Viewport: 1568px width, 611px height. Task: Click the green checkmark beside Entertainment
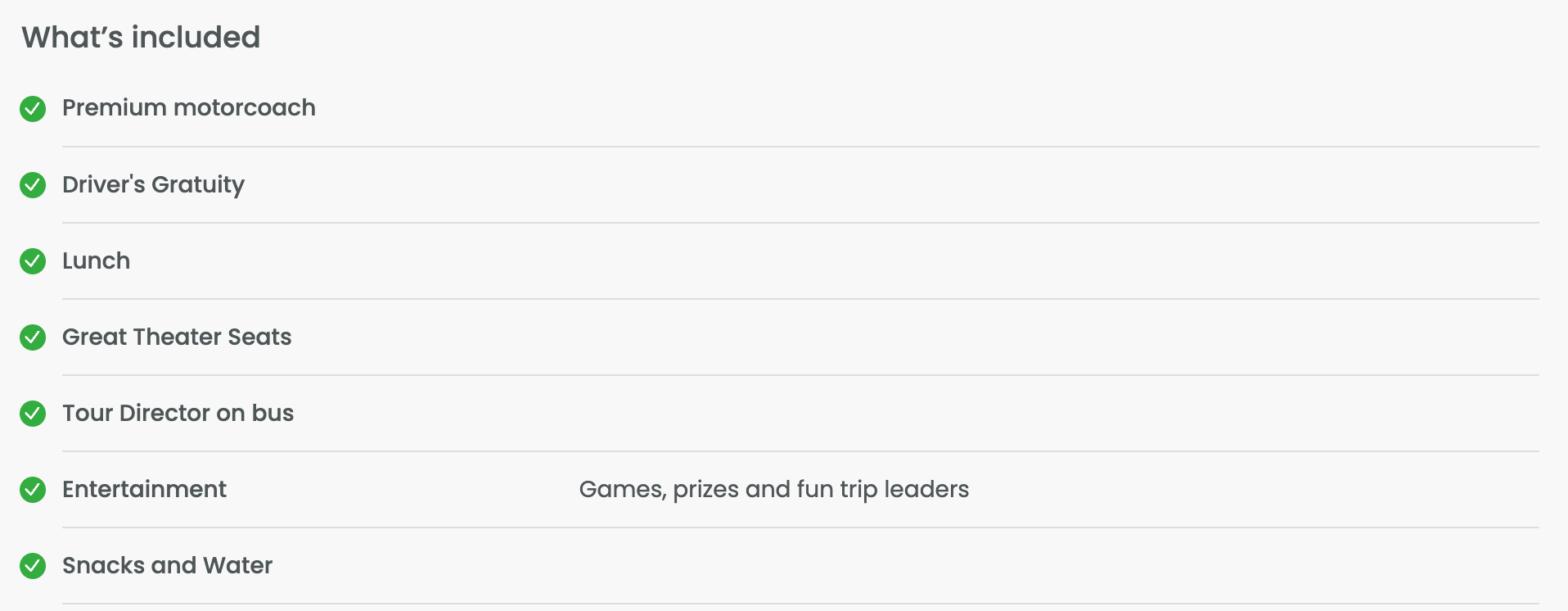33,490
